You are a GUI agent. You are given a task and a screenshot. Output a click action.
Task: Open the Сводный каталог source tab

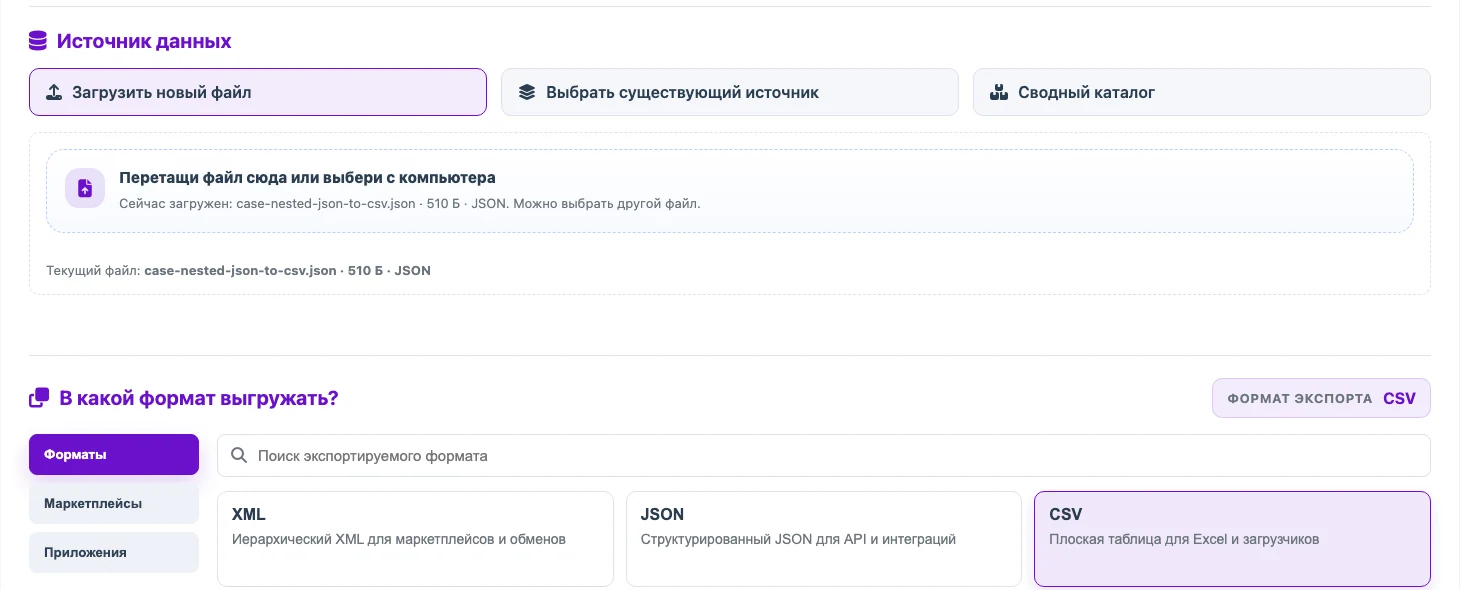pos(1202,92)
